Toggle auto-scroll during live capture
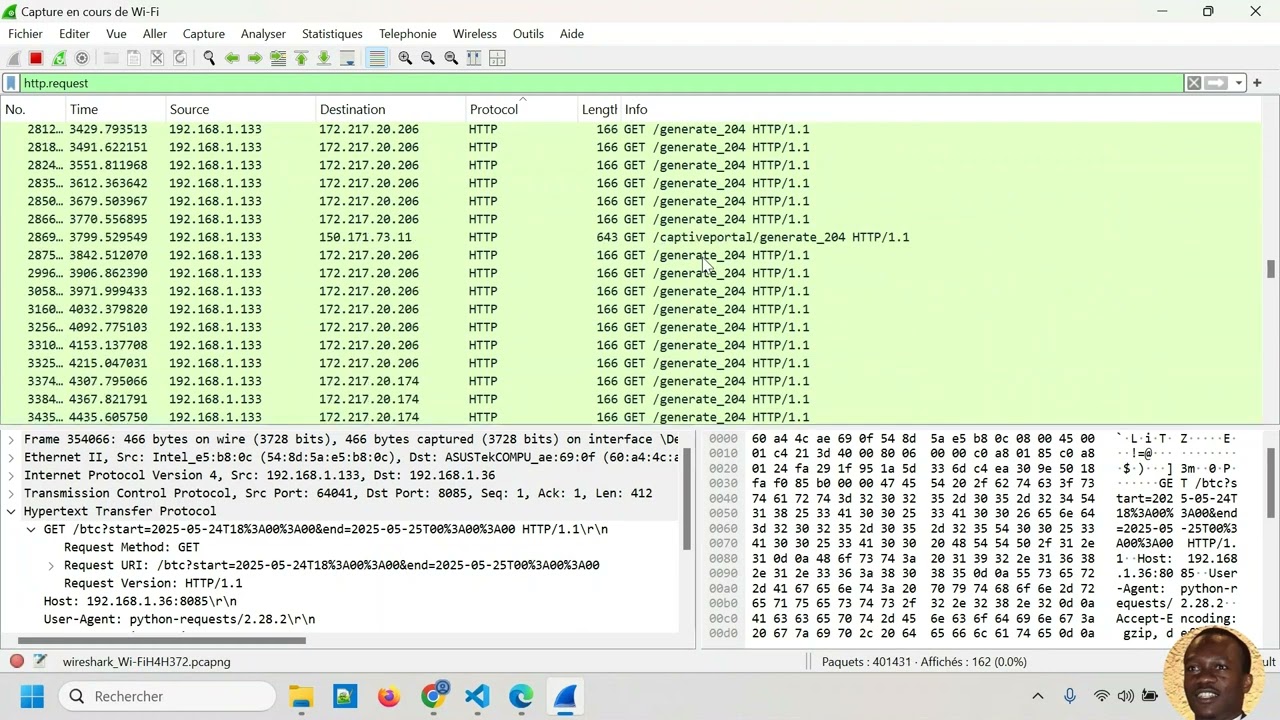The height and width of the screenshot is (720, 1280). pyautogui.click(x=347, y=58)
